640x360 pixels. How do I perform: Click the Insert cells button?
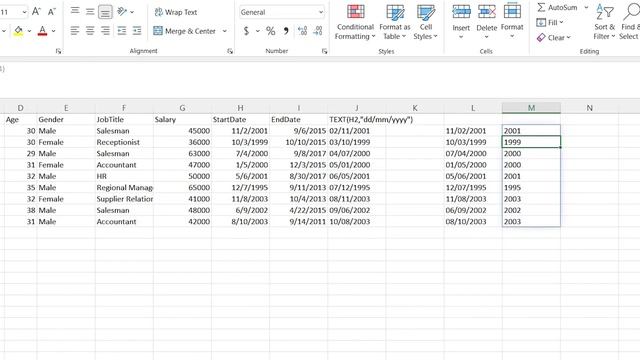pos(461,21)
